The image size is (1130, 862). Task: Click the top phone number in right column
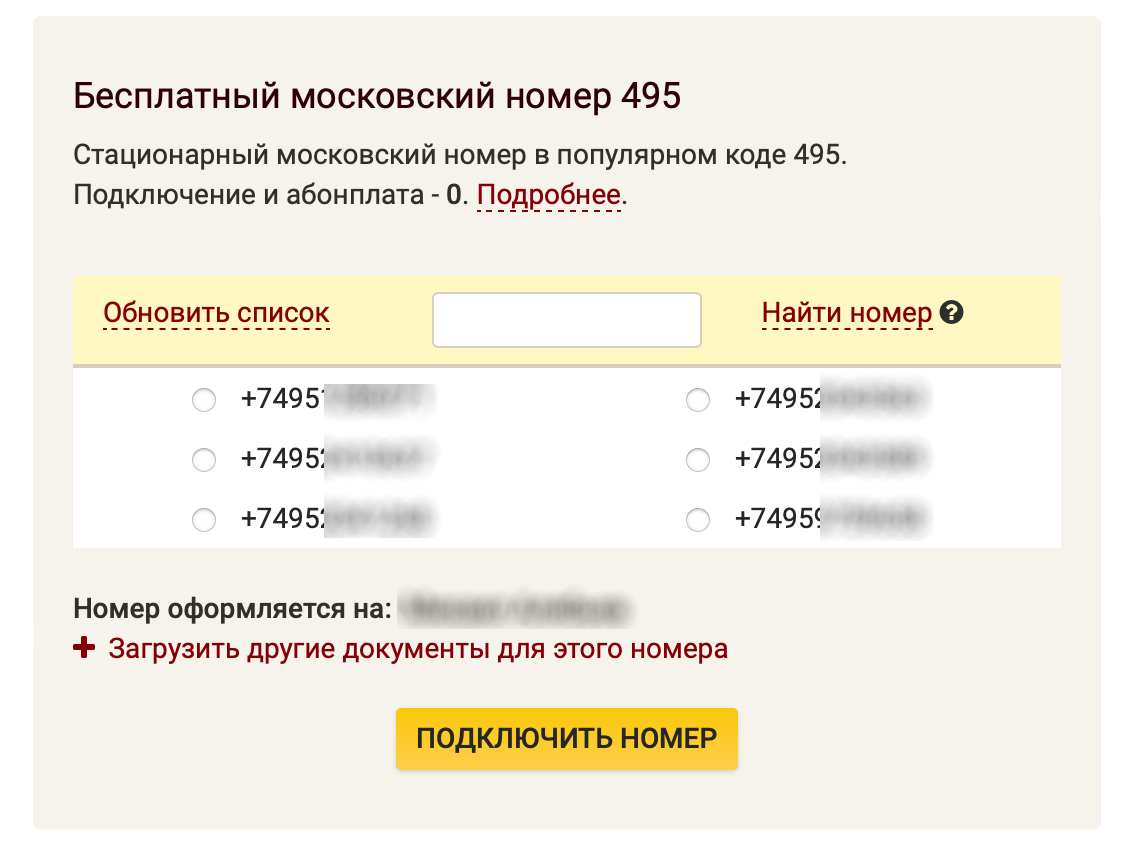click(x=831, y=399)
